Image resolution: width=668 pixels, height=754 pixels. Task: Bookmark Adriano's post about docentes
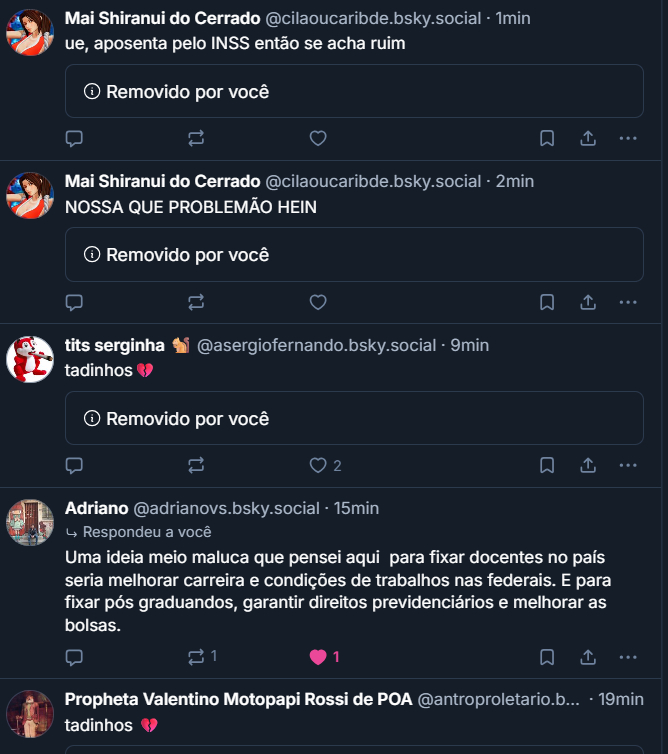(547, 657)
